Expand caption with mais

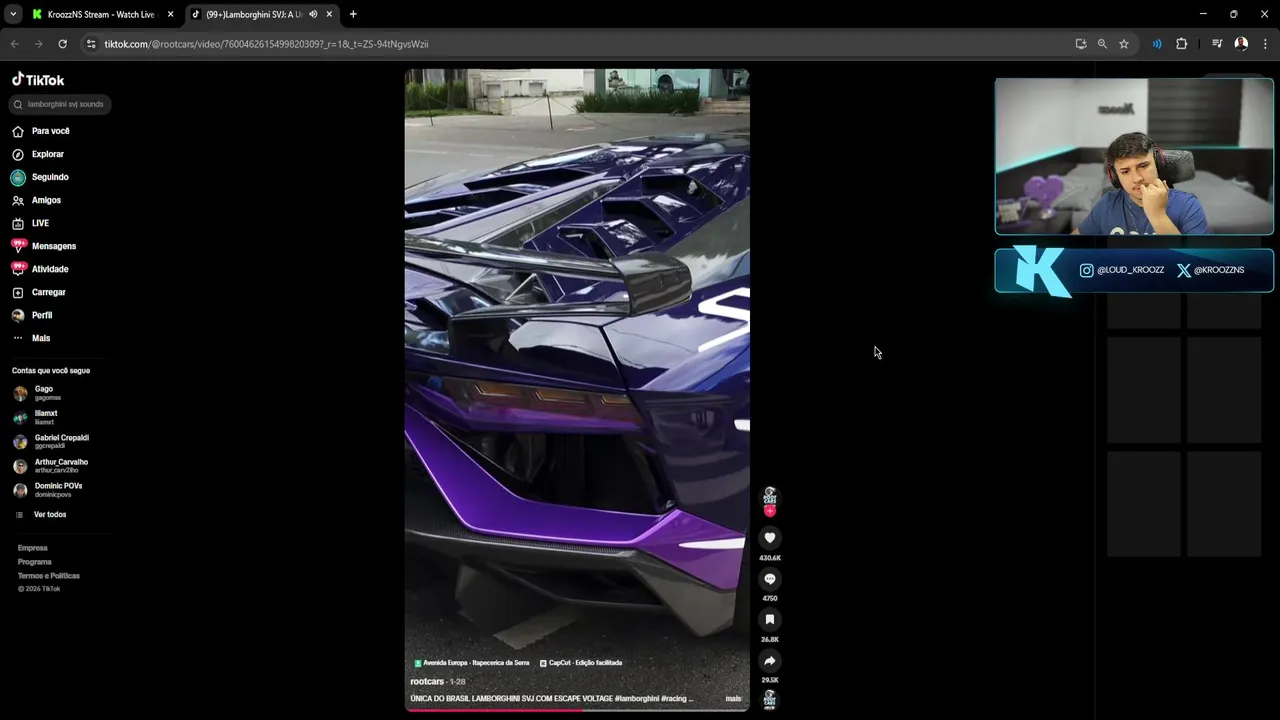tap(733, 698)
